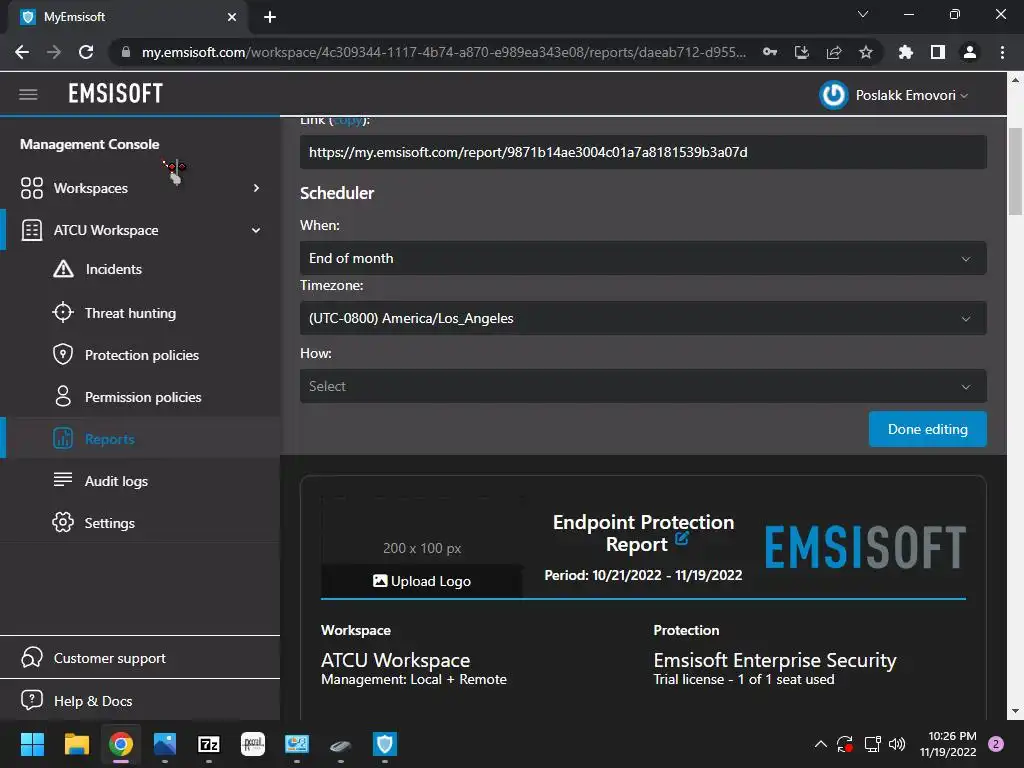Open File Explorer from taskbar

tap(76, 744)
